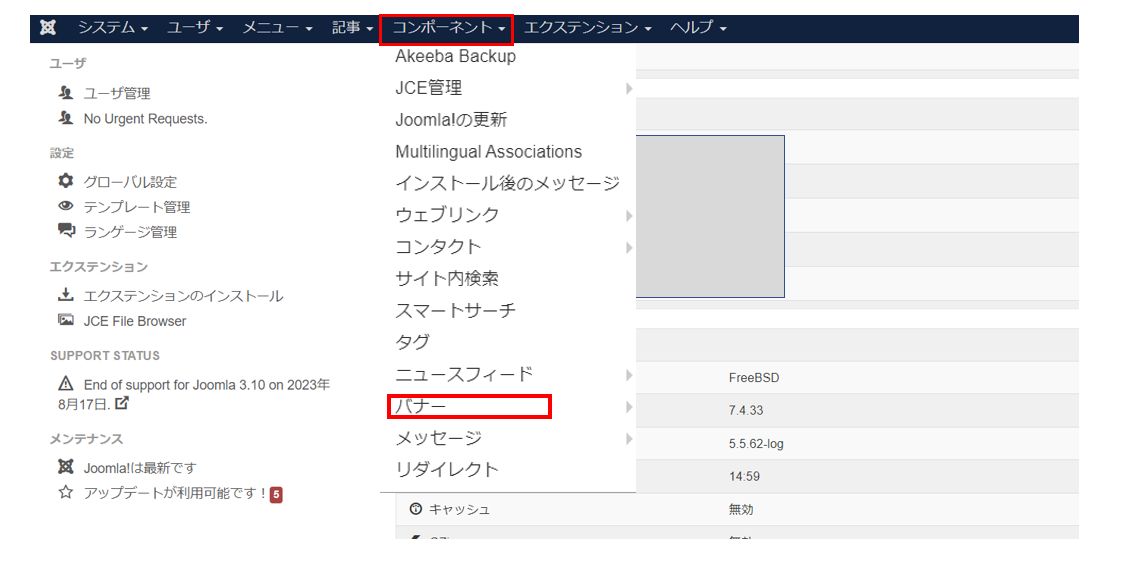
Task: Open the システム dropdown menu
Action: (113, 28)
